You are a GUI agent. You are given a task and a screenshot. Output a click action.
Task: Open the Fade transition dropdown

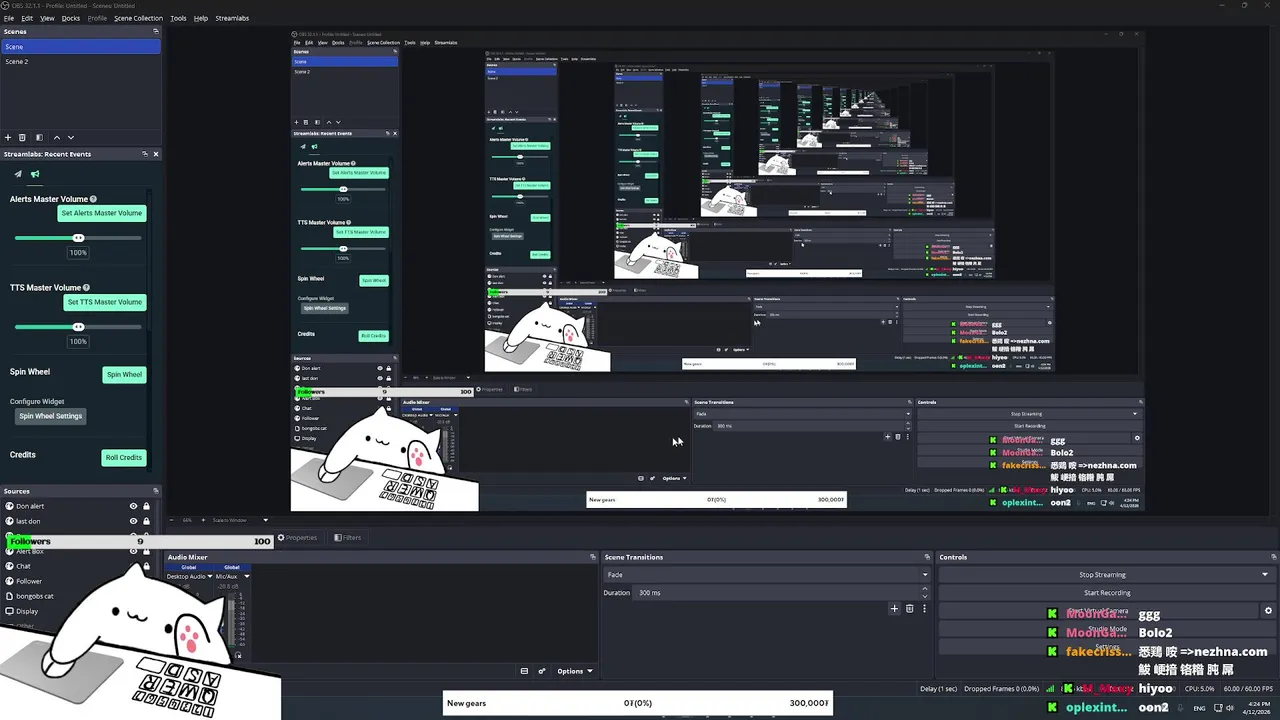tap(766, 575)
